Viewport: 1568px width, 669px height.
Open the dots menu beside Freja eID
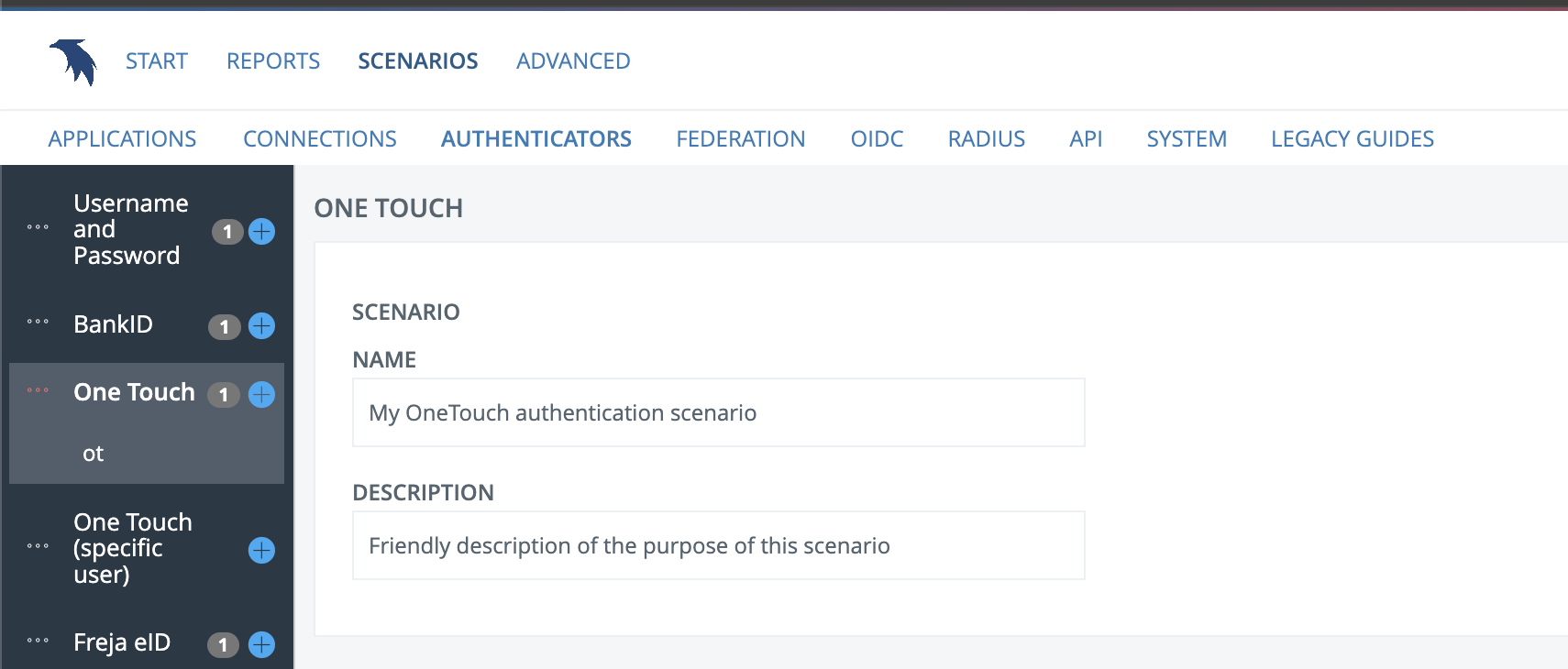pos(38,641)
